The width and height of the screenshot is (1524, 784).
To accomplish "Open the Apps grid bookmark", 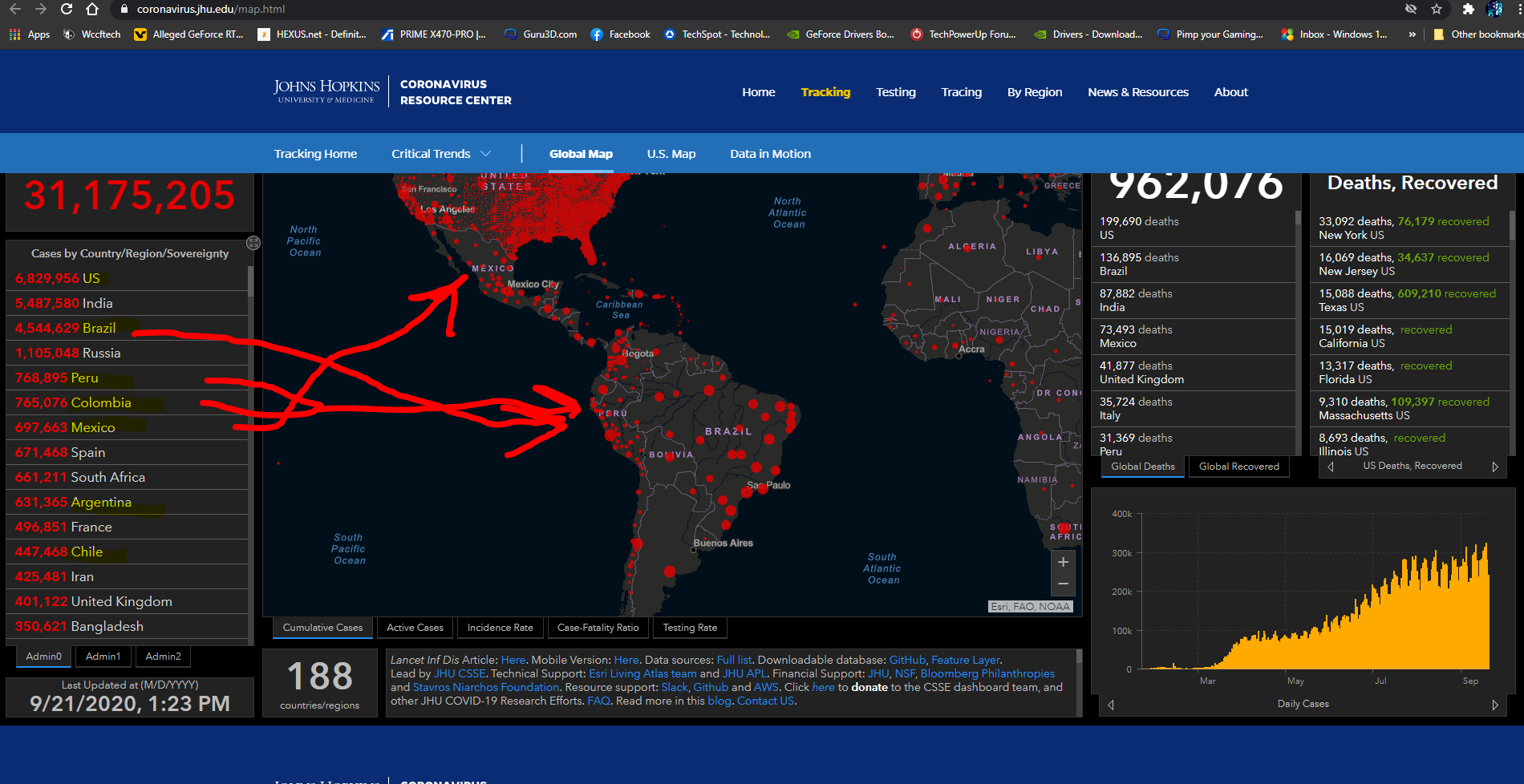I will pyautogui.click(x=30, y=34).
